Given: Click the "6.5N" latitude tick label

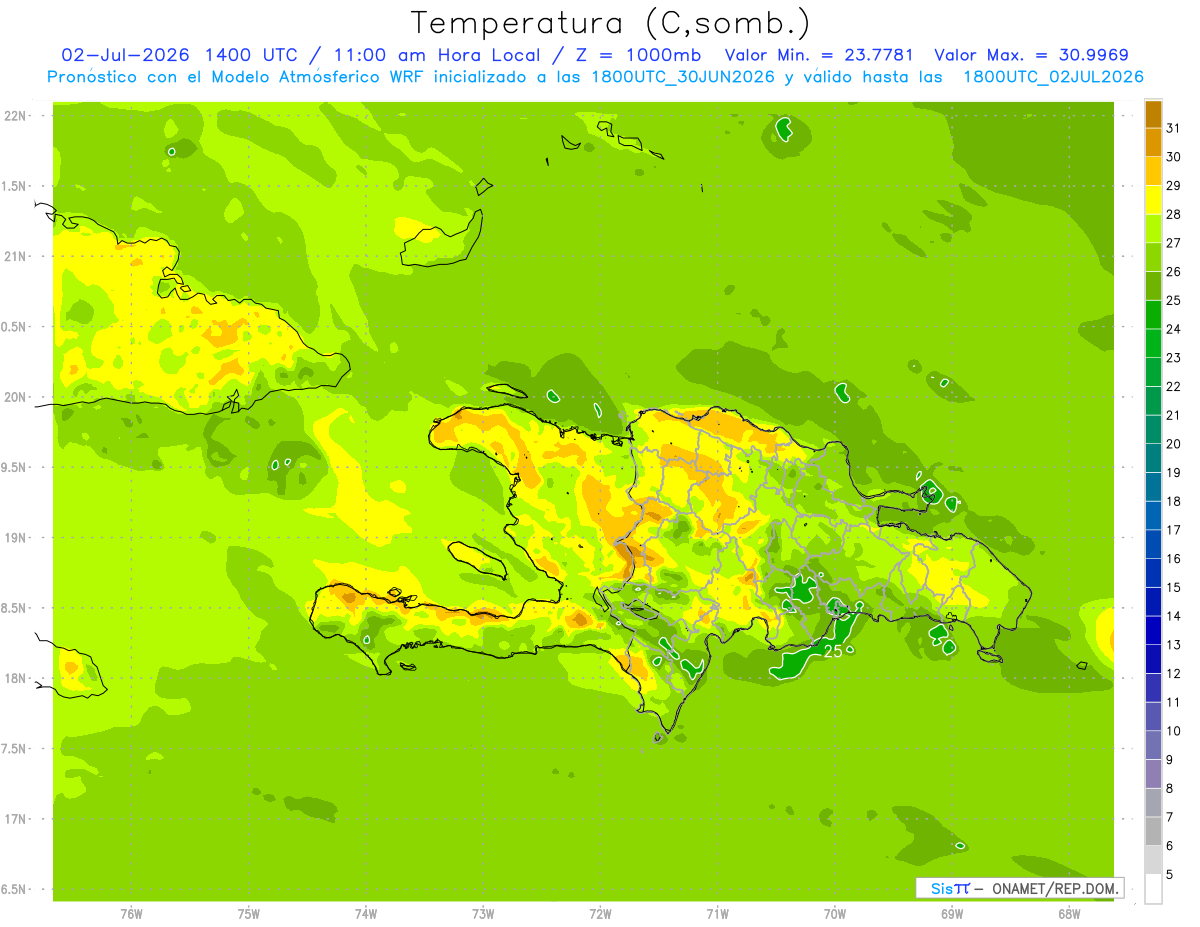Looking at the screenshot, I should tap(16, 889).
